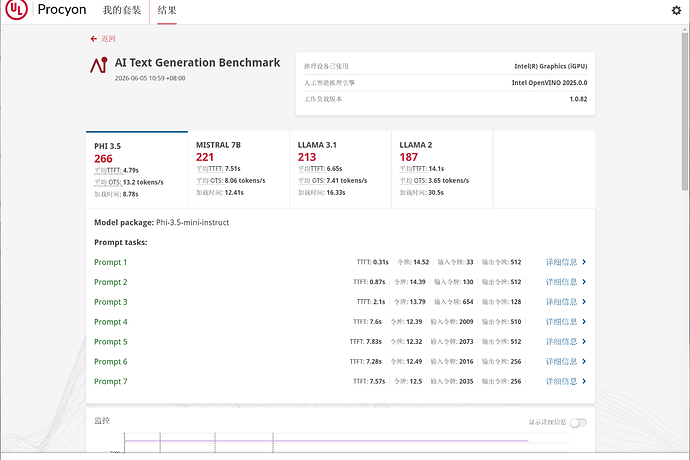Click the red back arrow icon
Screen dimensions: 690x460
coord(93,39)
